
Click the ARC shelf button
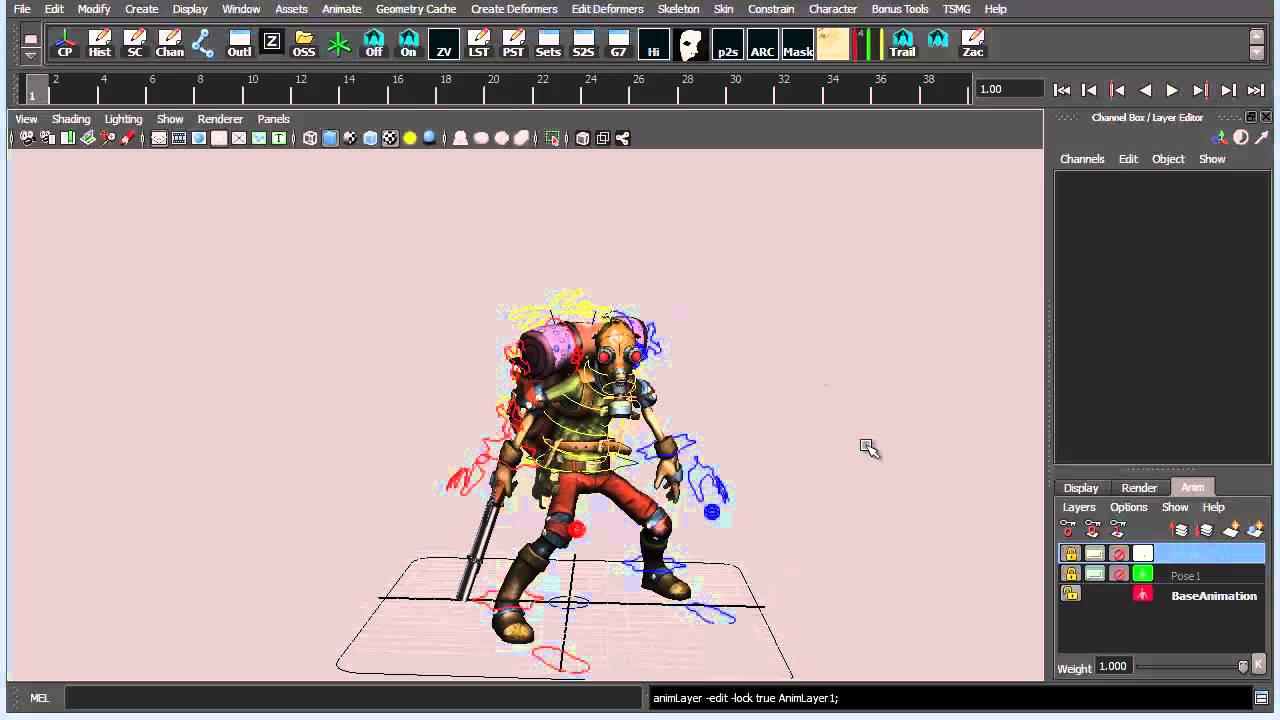tap(762, 44)
